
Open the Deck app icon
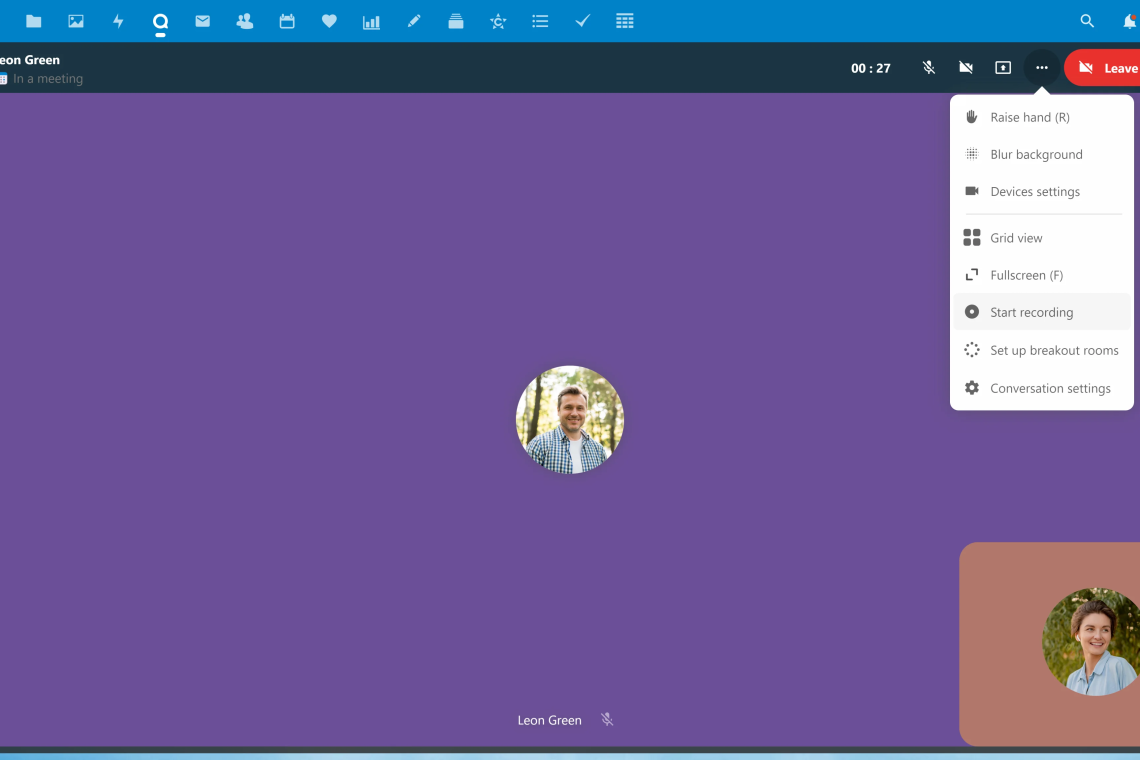[456, 21]
